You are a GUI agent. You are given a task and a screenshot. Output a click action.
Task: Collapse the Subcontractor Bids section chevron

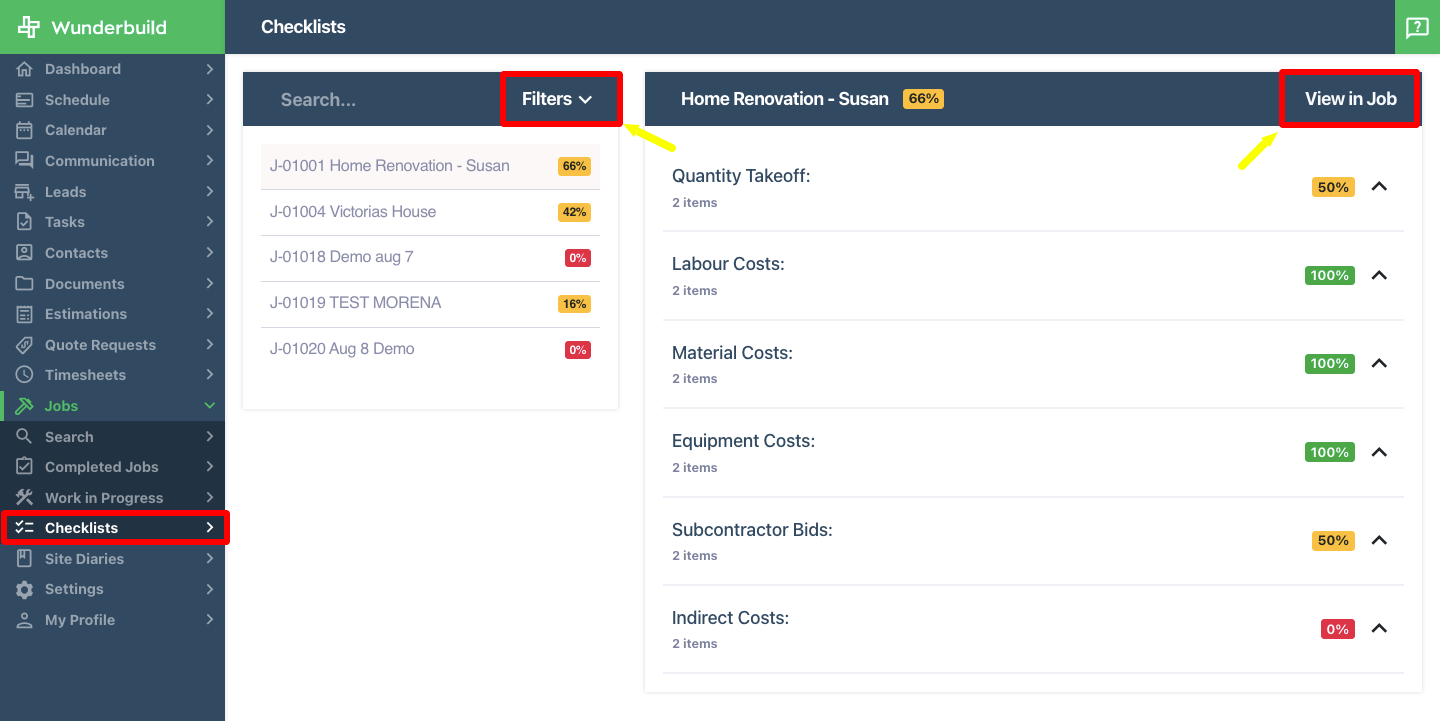coord(1379,540)
